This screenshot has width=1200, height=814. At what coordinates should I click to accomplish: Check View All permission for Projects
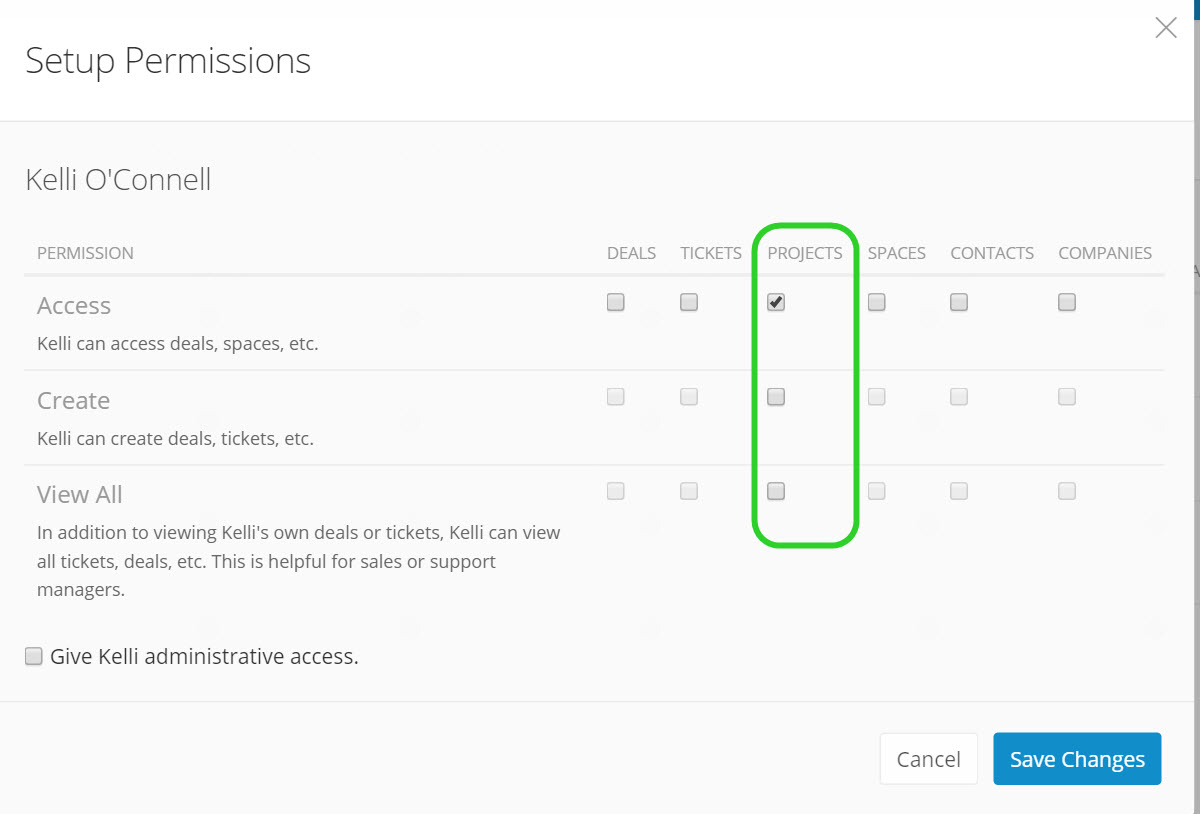pos(776,491)
